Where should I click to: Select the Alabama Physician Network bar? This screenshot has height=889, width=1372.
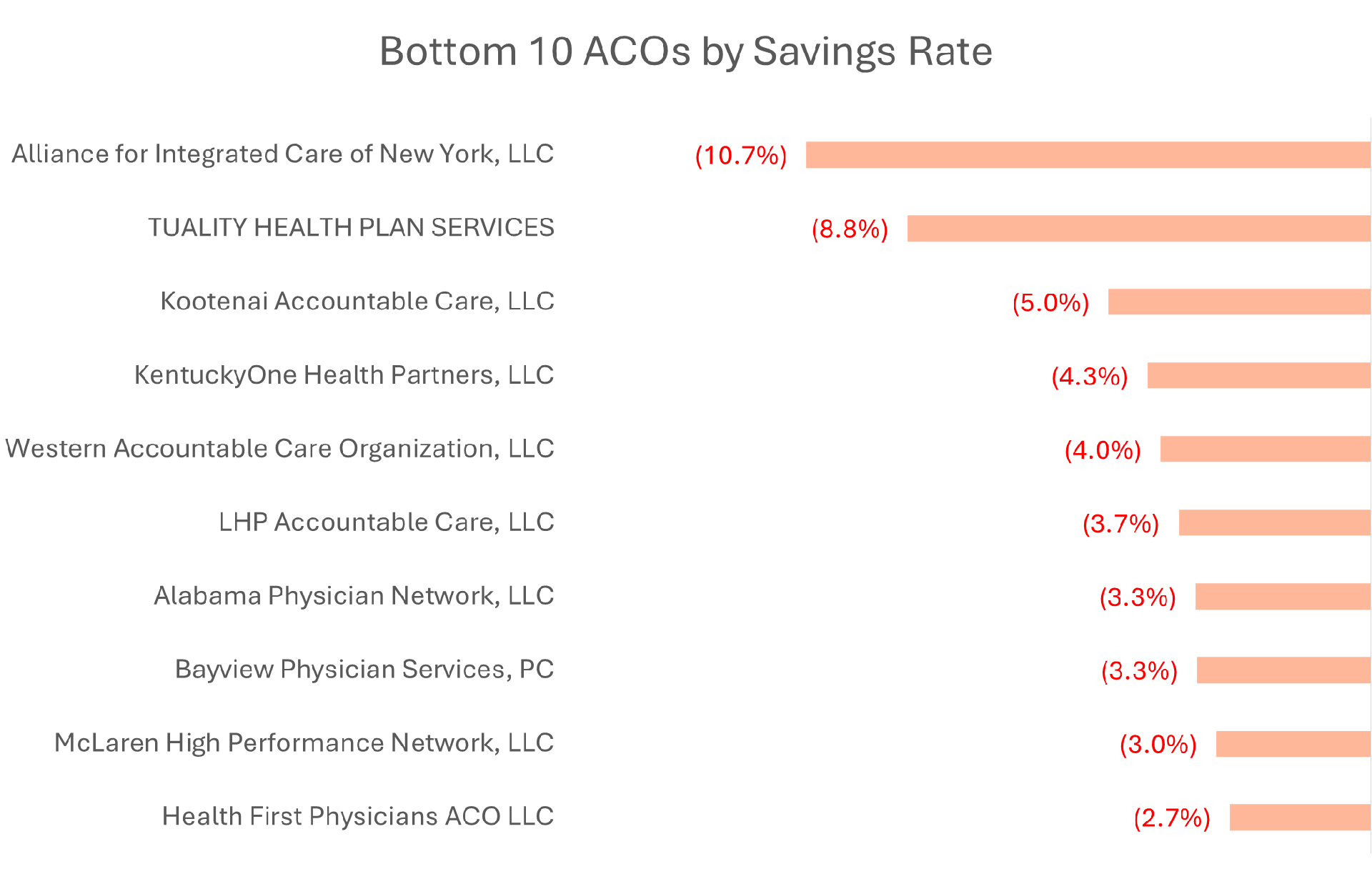click(x=1283, y=596)
